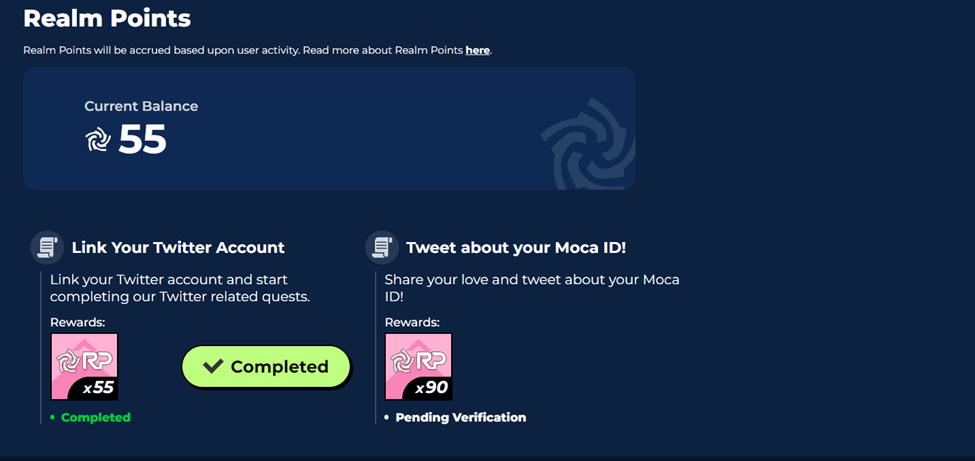Click the Current Balance label
This screenshot has width=975, height=461.
(x=141, y=106)
